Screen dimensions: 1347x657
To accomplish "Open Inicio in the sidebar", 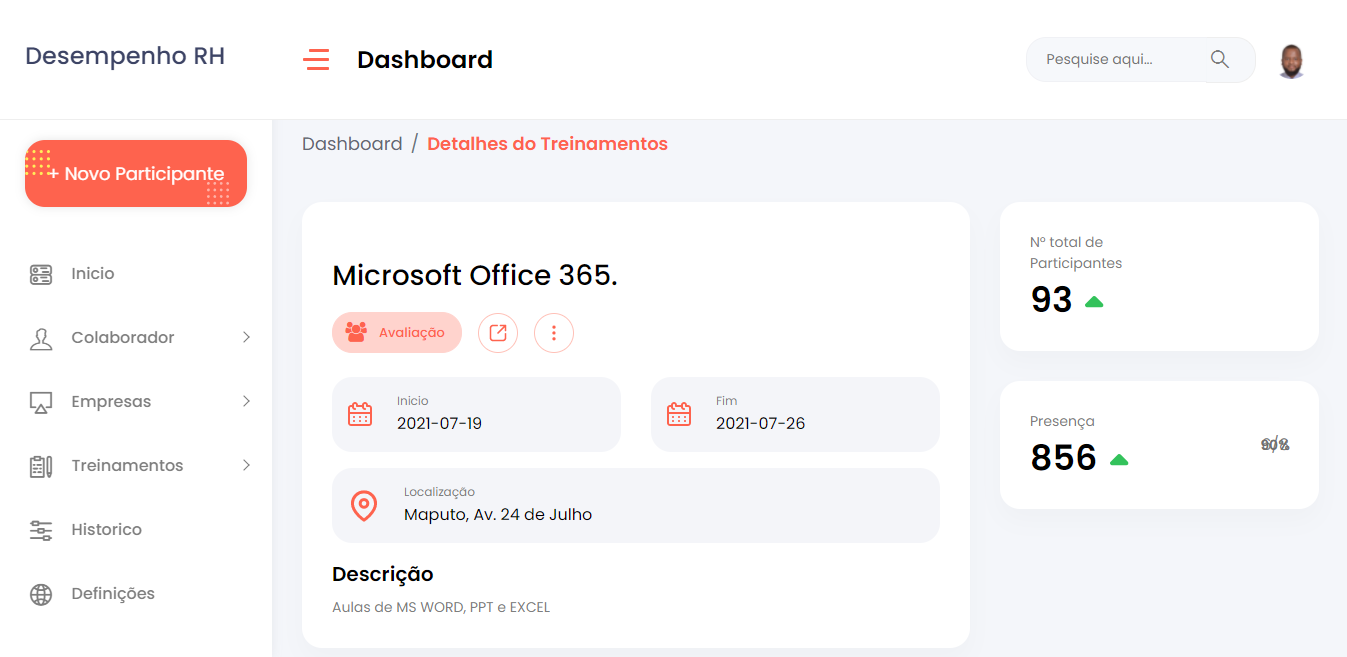I will (93, 274).
